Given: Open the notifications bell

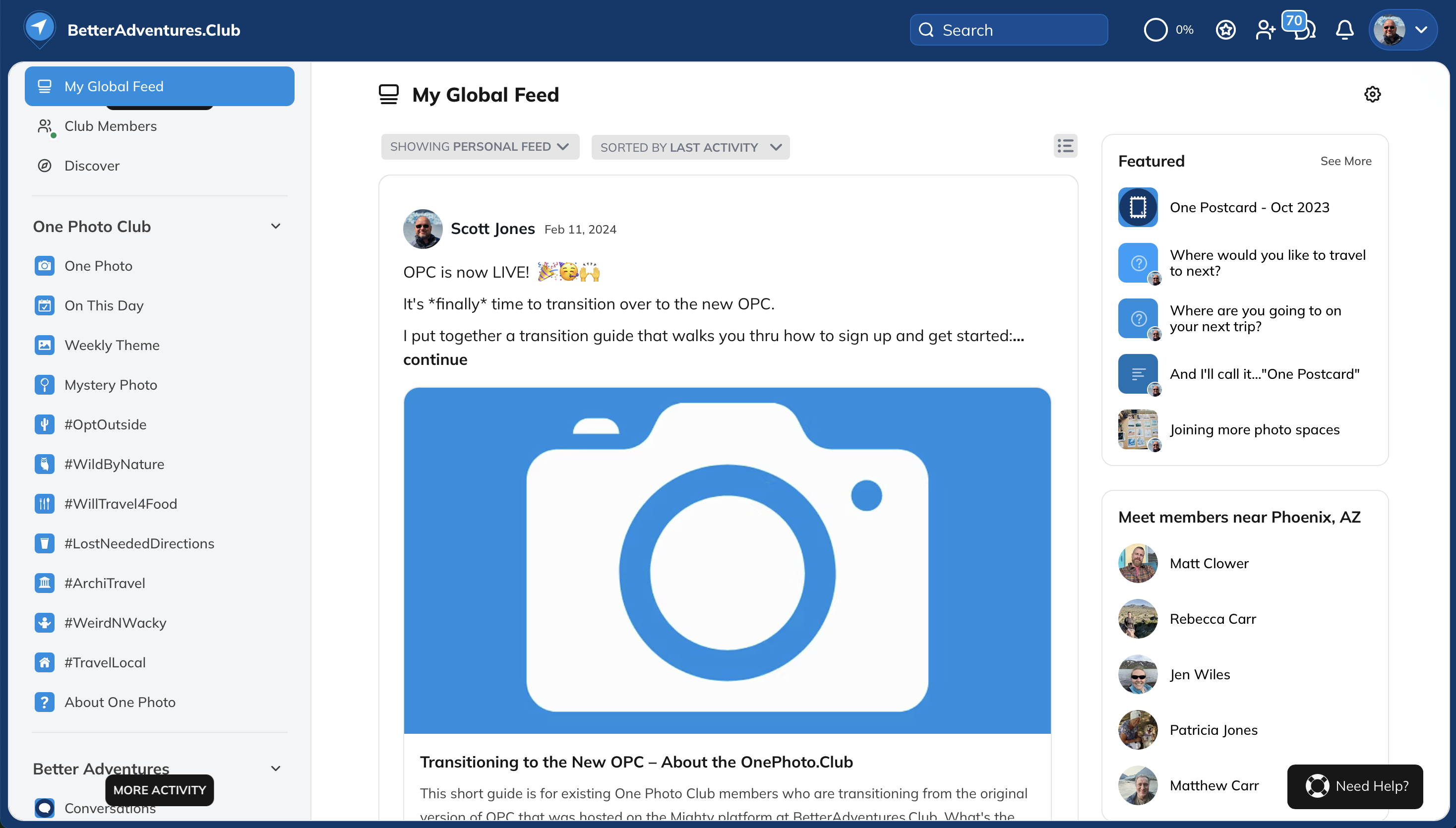Looking at the screenshot, I should (x=1344, y=30).
